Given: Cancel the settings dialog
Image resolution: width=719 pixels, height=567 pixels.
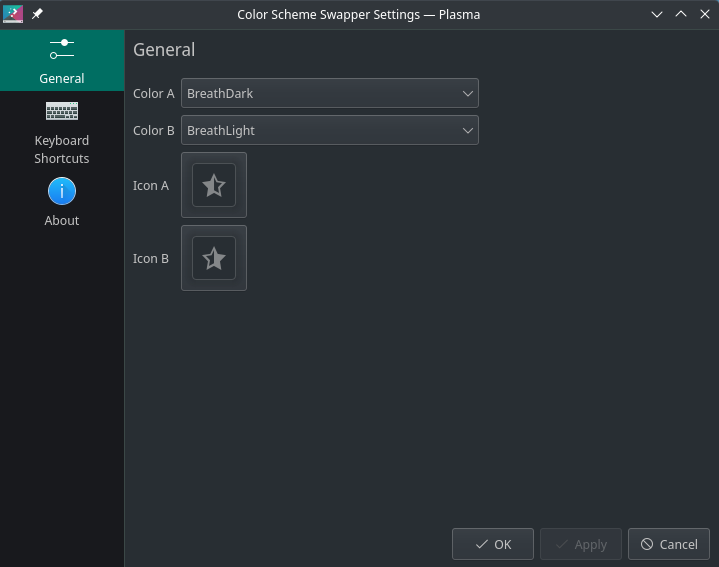Looking at the screenshot, I should tap(669, 544).
